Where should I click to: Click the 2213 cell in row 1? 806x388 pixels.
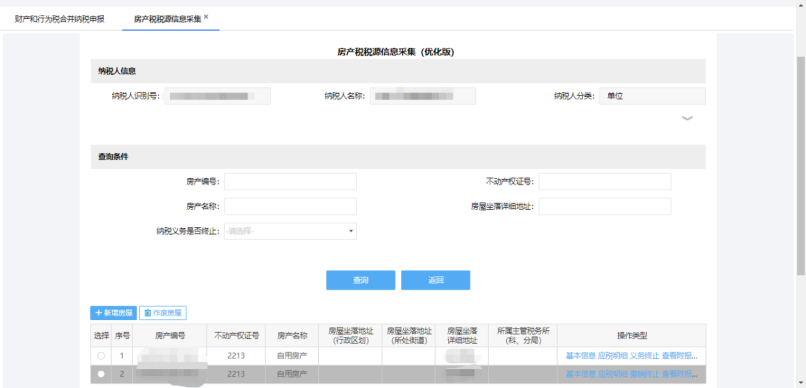click(x=236, y=356)
